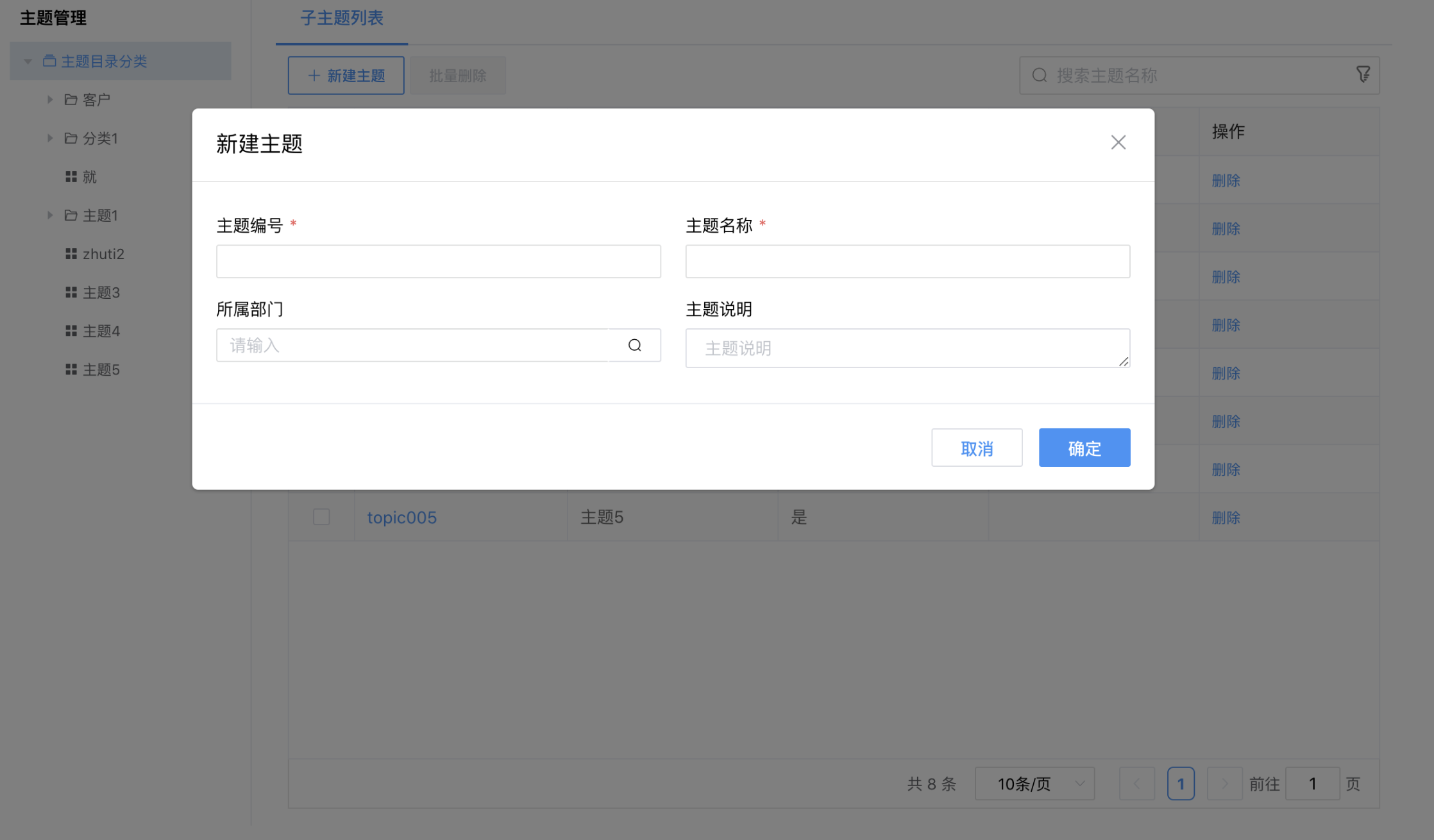Click the folder icon next to 分类1
The width and height of the screenshot is (1434, 840).
71,139
